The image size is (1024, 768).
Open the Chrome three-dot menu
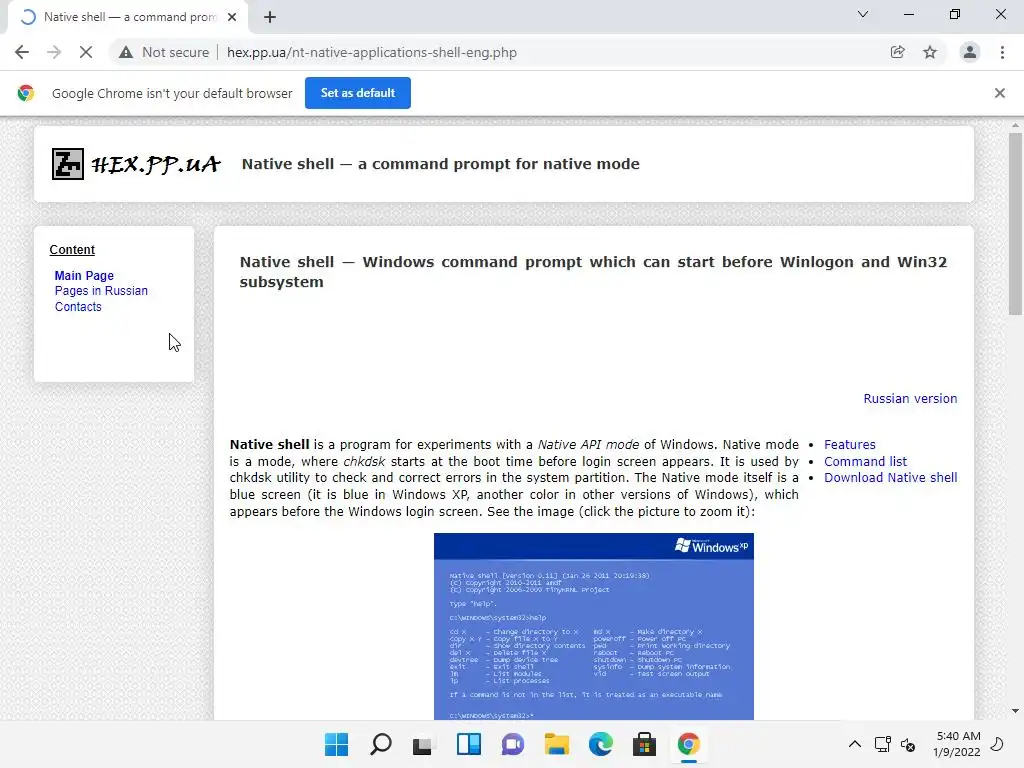point(1002,52)
